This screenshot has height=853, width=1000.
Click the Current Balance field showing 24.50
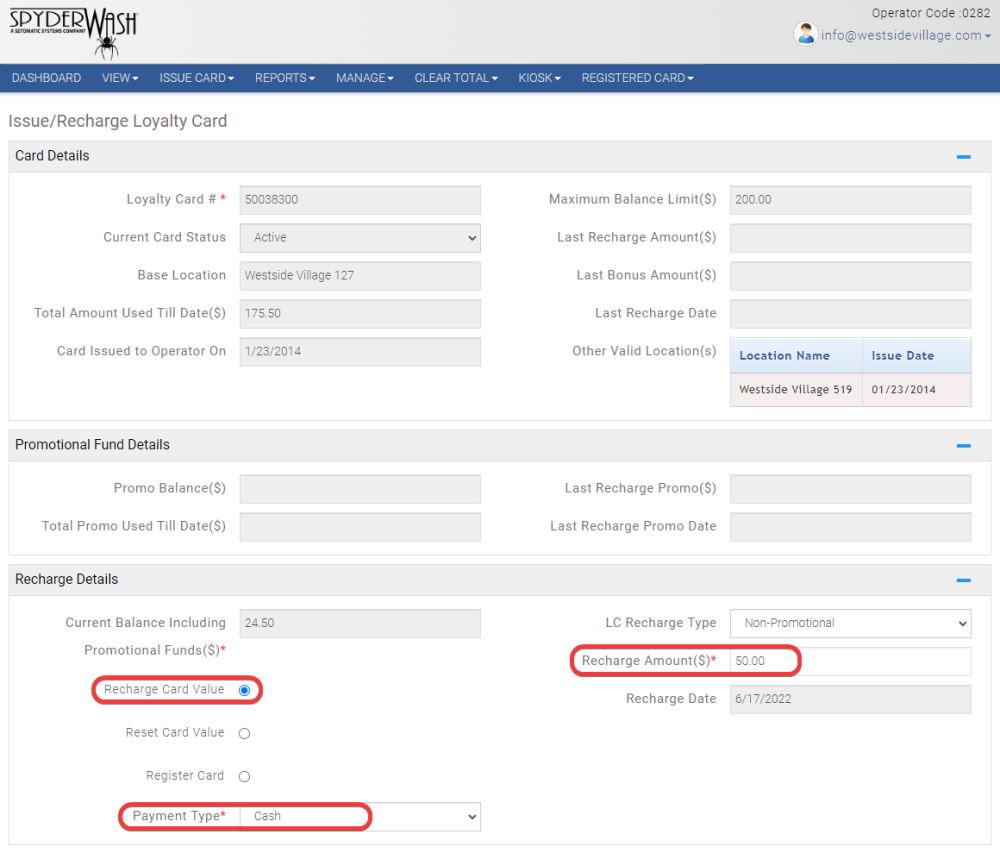coord(360,623)
